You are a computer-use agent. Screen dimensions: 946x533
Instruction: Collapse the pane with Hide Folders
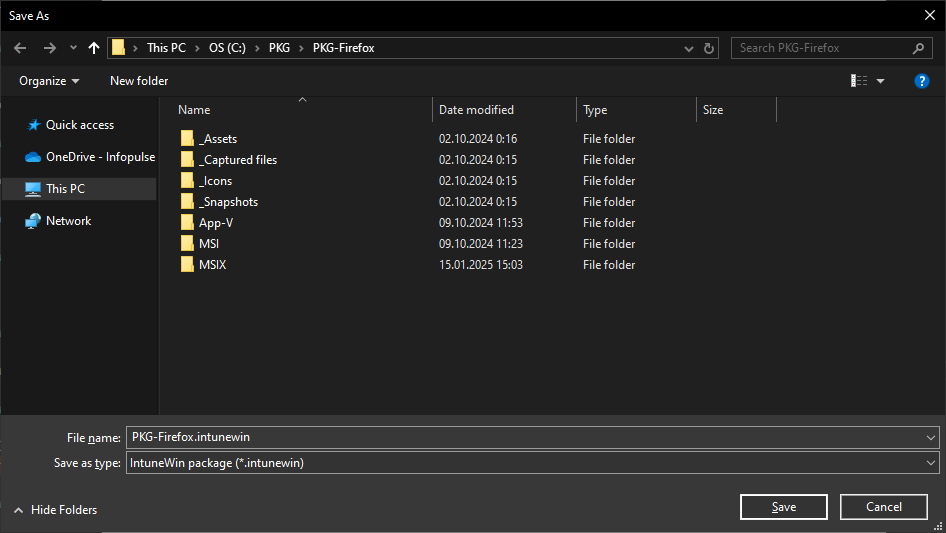click(x=56, y=510)
